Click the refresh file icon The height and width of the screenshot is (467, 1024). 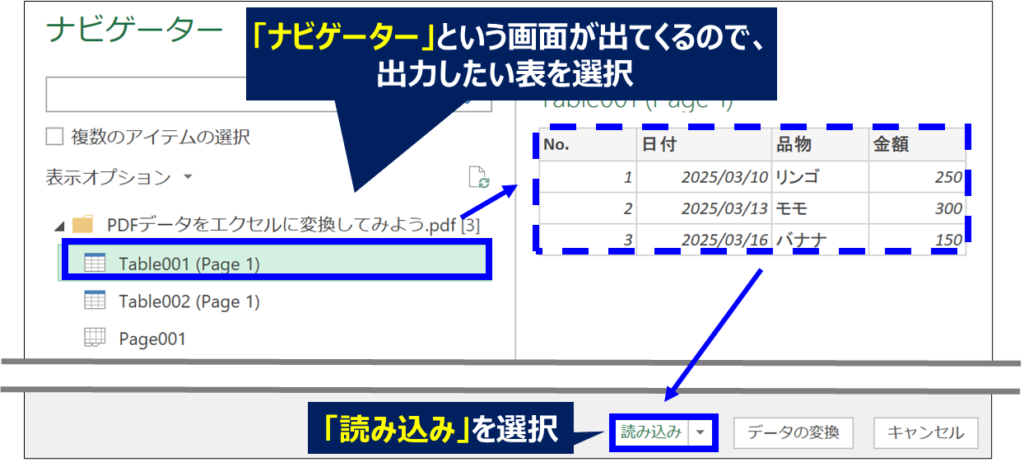[479, 178]
